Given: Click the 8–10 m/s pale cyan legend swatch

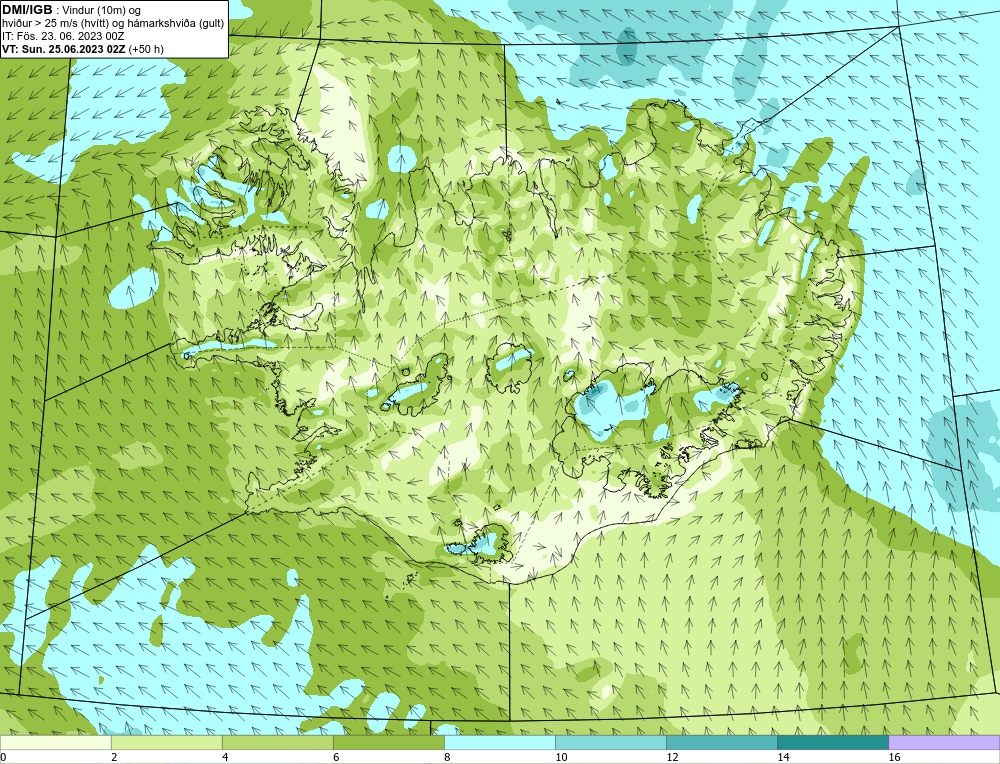Looking at the screenshot, I should click(x=499, y=742).
